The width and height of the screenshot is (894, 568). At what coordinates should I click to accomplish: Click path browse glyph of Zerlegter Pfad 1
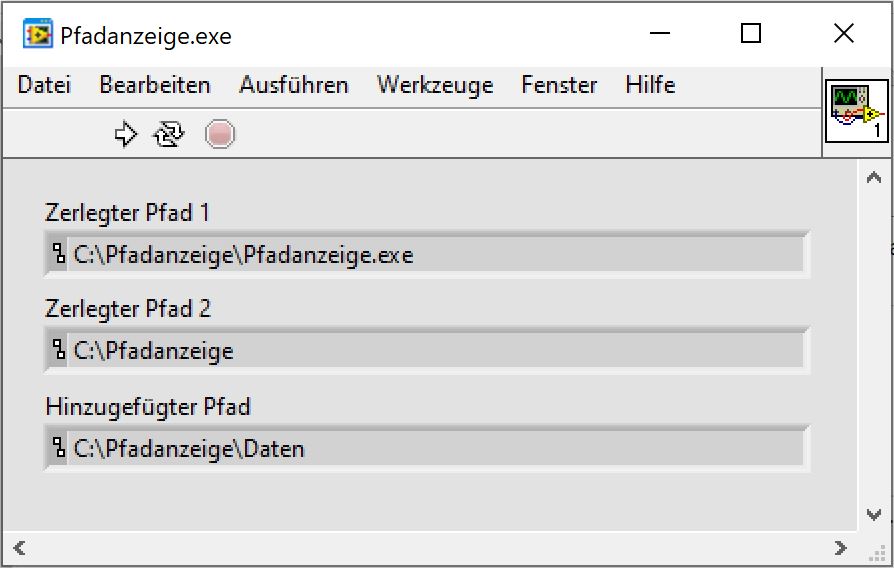(59, 255)
